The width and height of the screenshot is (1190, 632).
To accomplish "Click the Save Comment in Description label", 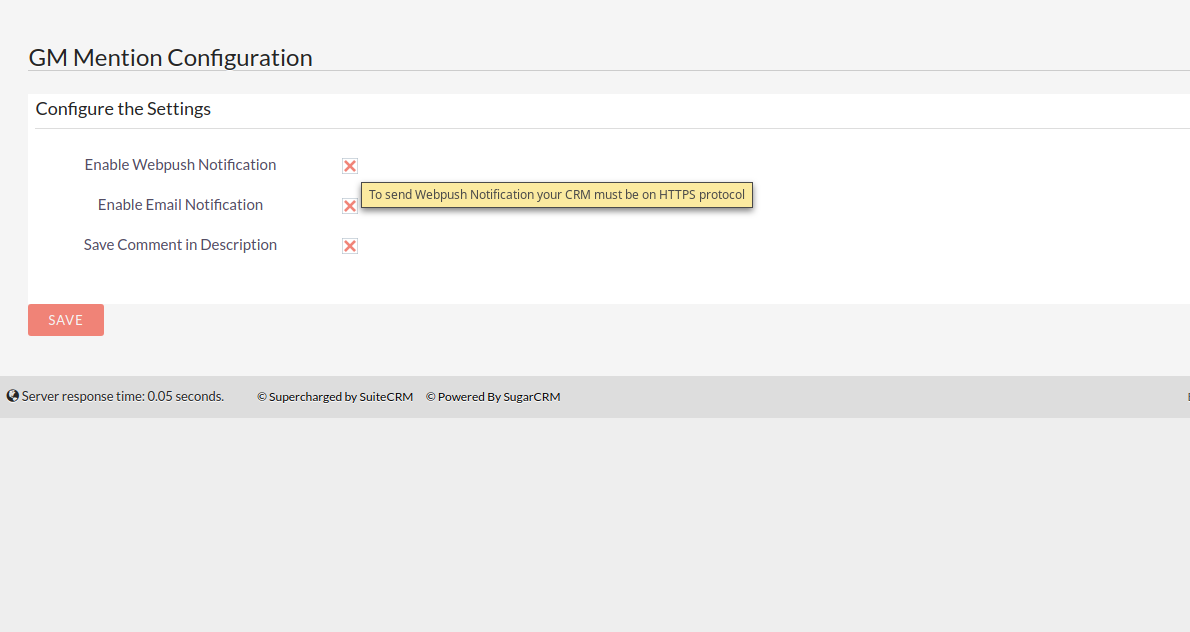I will point(181,245).
